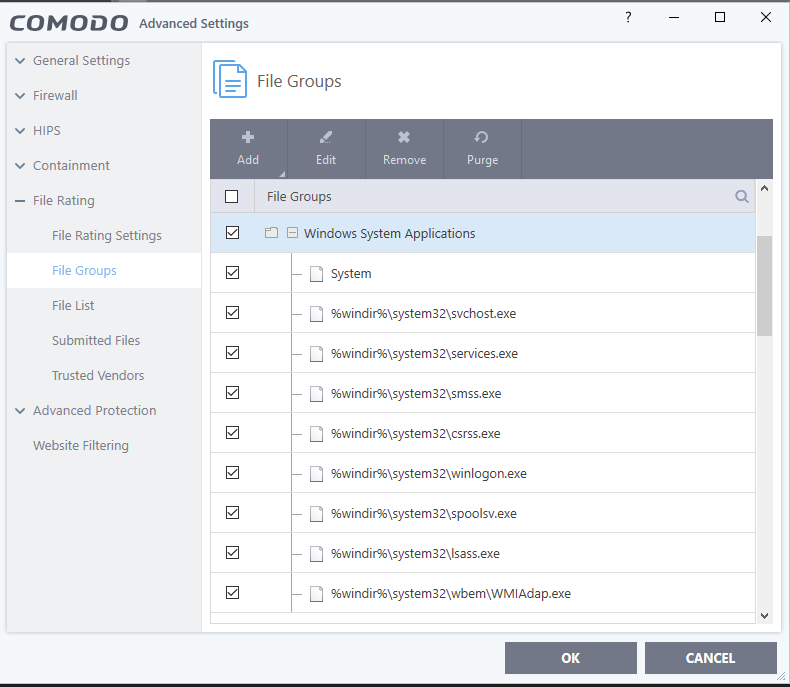Click the file icon beside smss.exe
The height and width of the screenshot is (687, 790).
[316, 393]
